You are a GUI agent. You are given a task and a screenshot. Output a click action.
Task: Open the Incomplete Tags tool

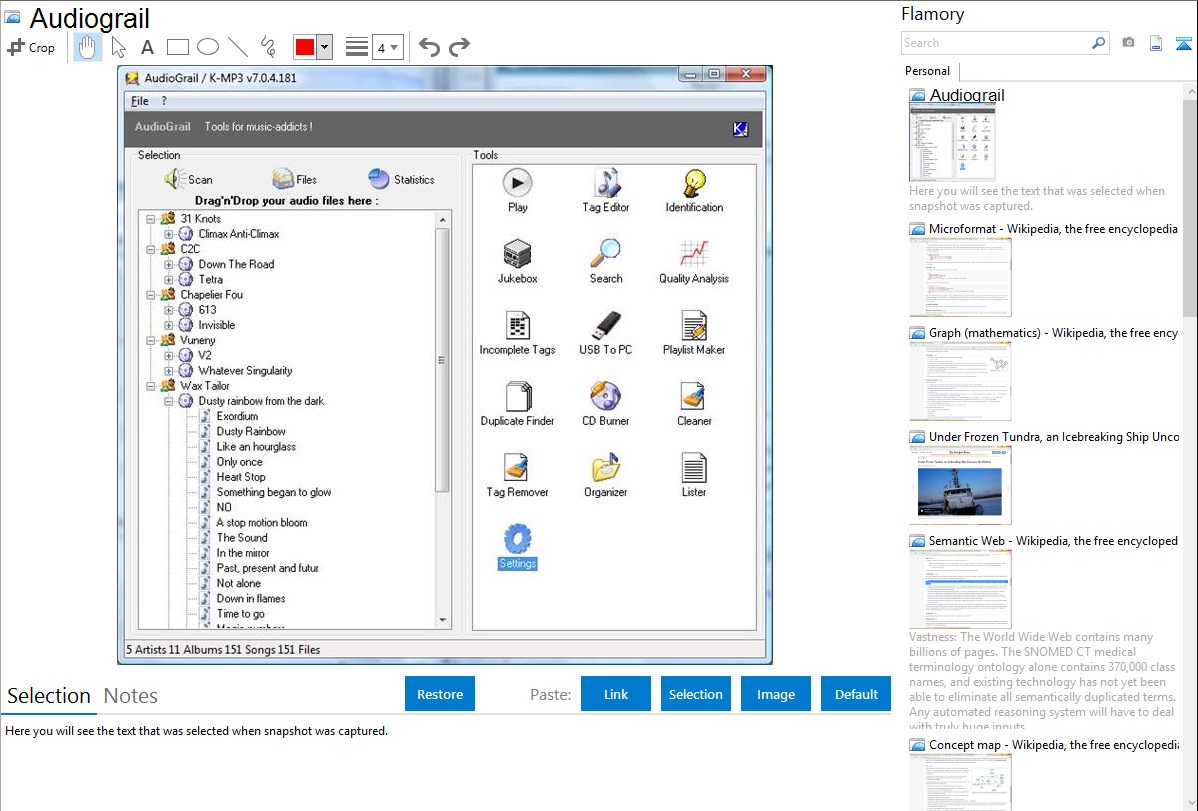(x=517, y=333)
